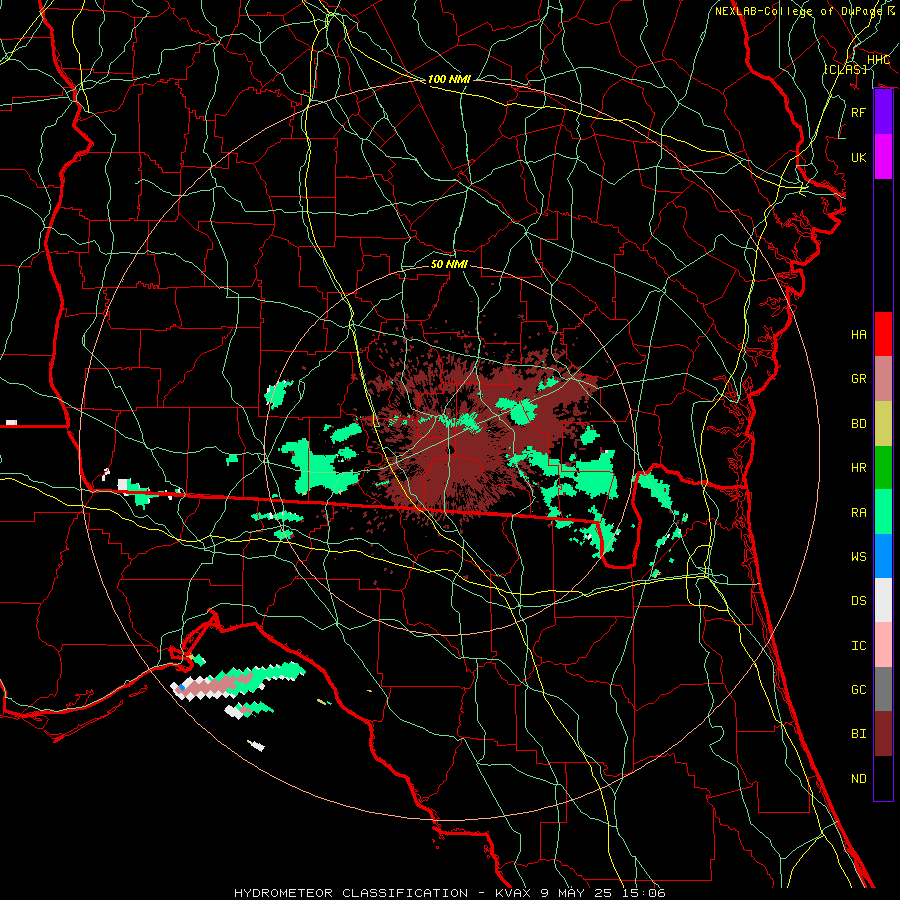The height and width of the screenshot is (900, 900).
Task: Click the BI legend label
Action: 858,734
